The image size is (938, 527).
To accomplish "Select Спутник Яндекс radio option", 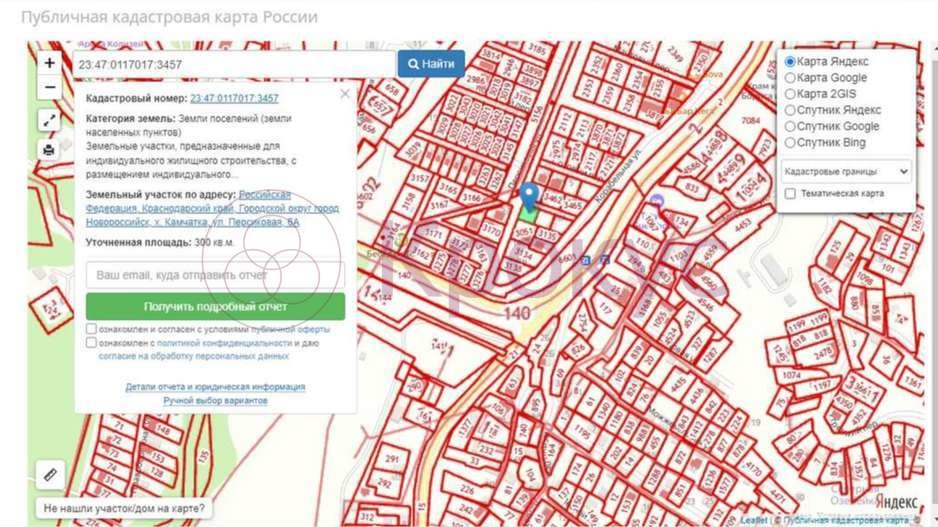I will [x=790, y=110].
